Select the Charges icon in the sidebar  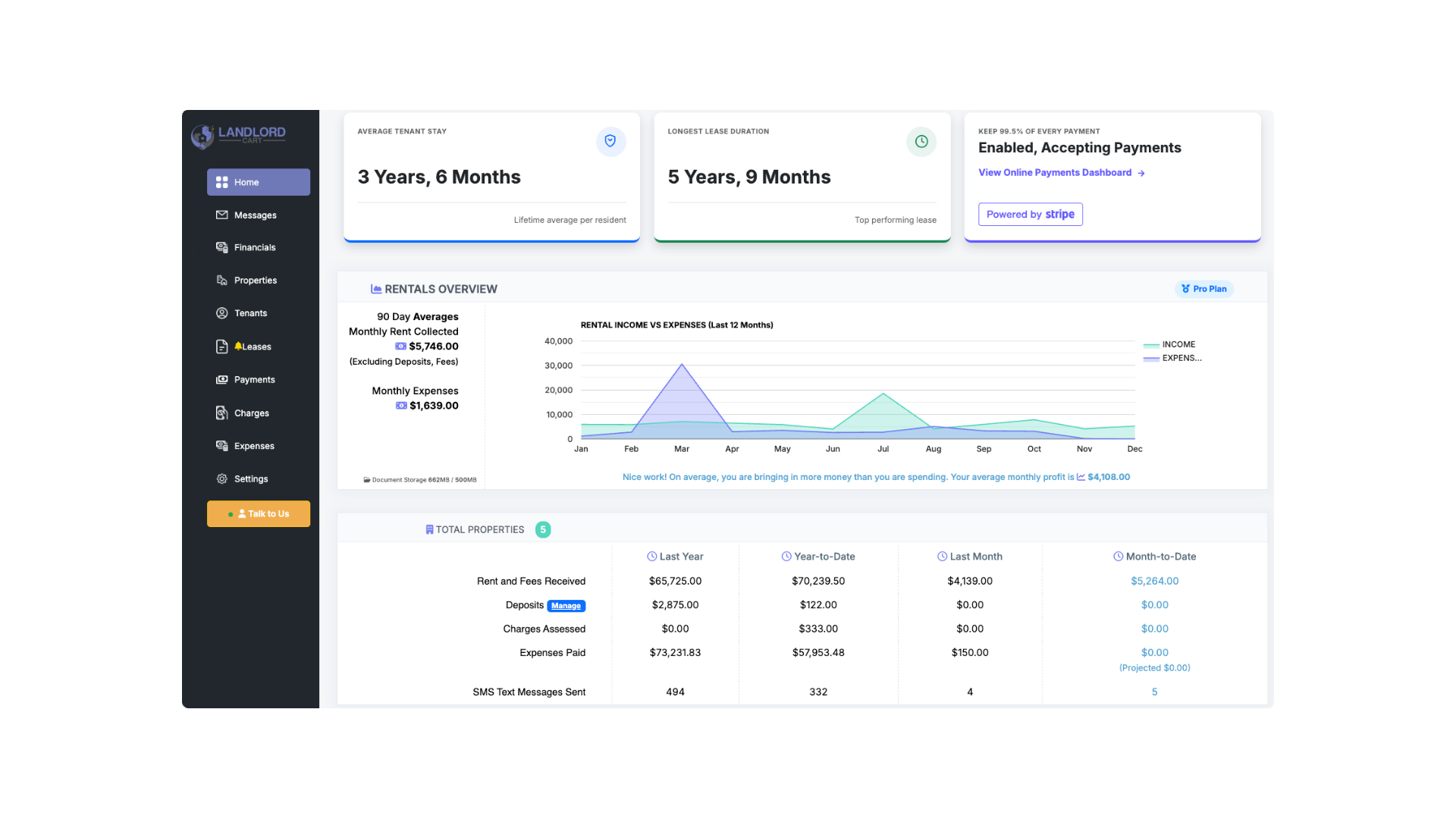(221, 413)
